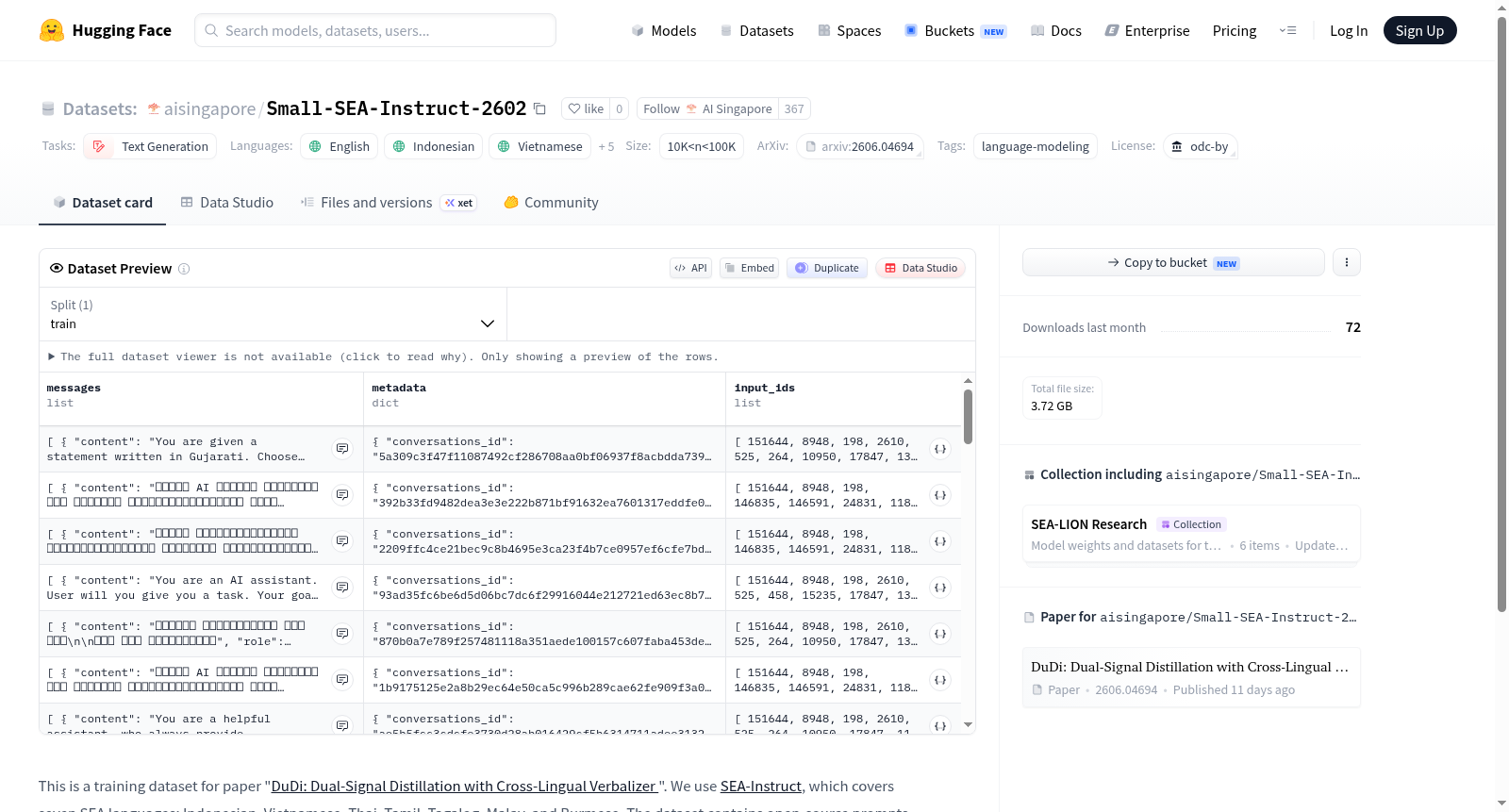Expand JSON icon for 1b917512 row
This screenshot has height=812, width=1509.
940,680
